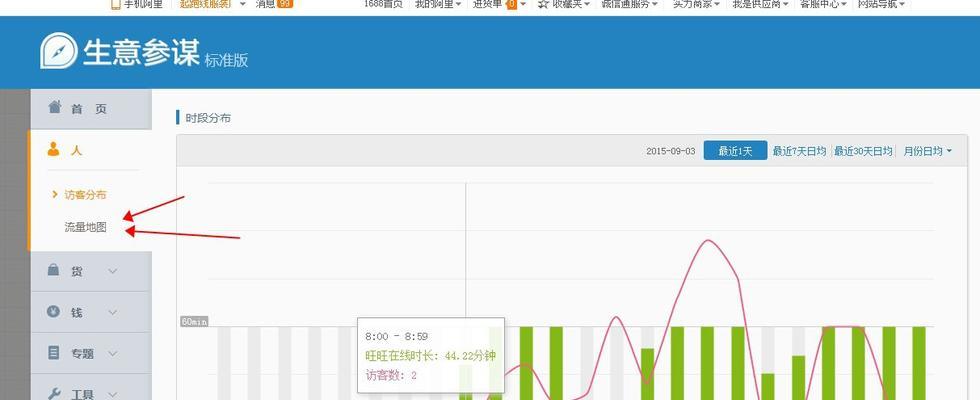Screen dimensions: 980x400
Task: Open the 消息 messages link
Action: [265, 4]
